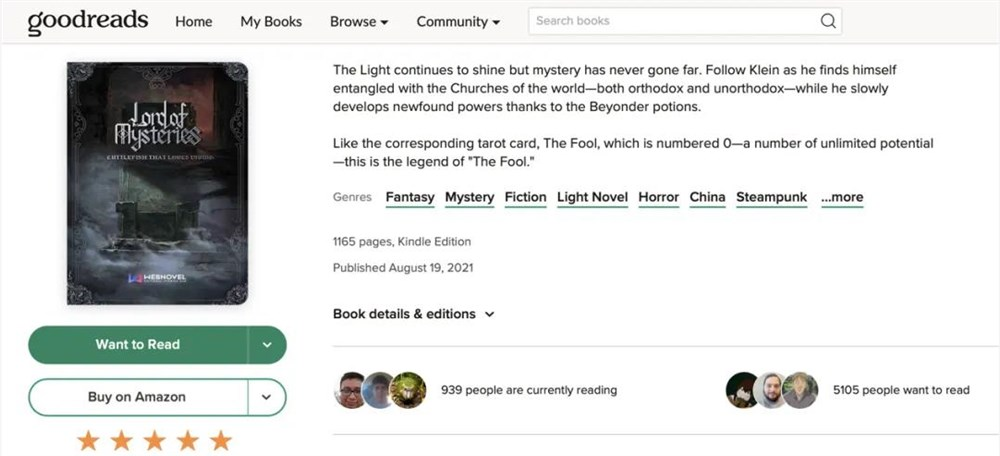The height and width of the screenshot is (456, 1000).
Task: Open the Want to Read shelf dropdown arrow
Action: coord(267,345)
